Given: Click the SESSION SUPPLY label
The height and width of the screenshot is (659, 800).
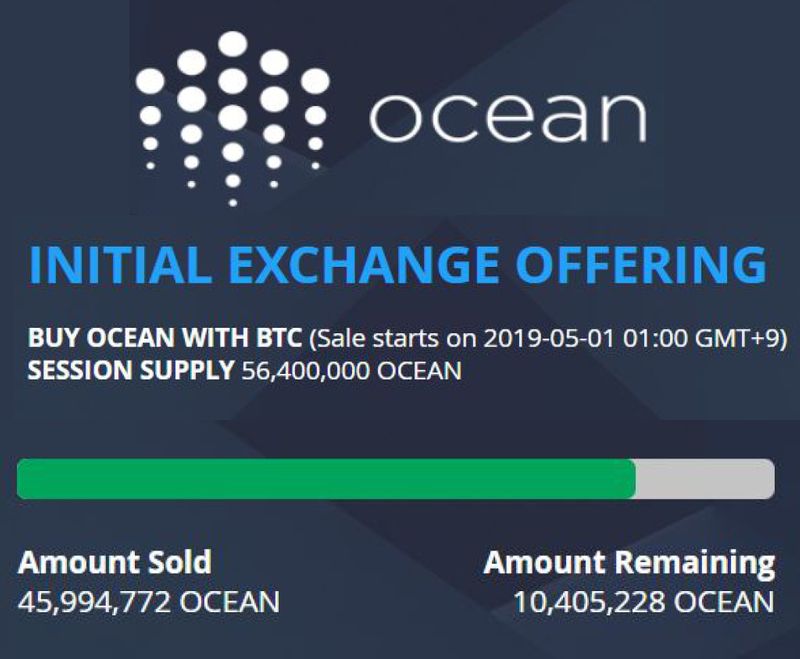Looking at the screenshot, I should tap(132, 371).
